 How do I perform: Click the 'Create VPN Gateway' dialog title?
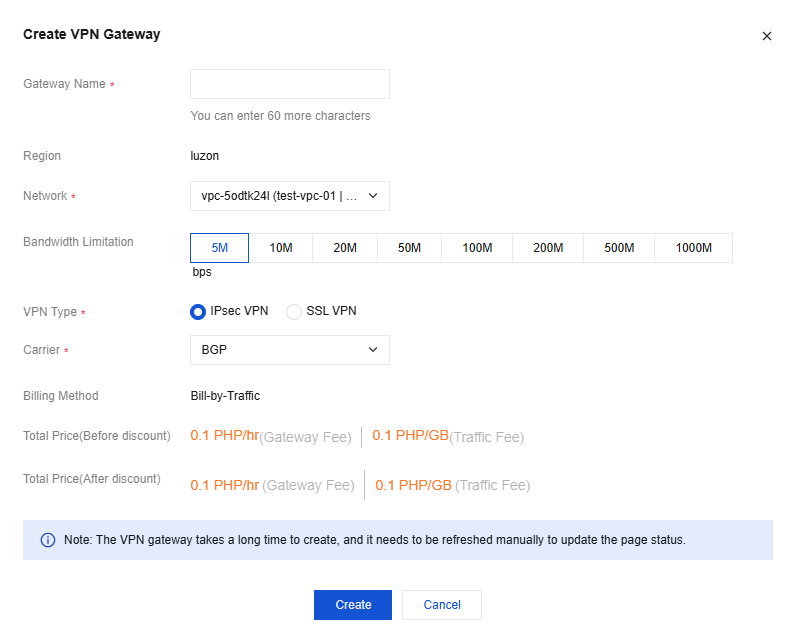[92, 34]
